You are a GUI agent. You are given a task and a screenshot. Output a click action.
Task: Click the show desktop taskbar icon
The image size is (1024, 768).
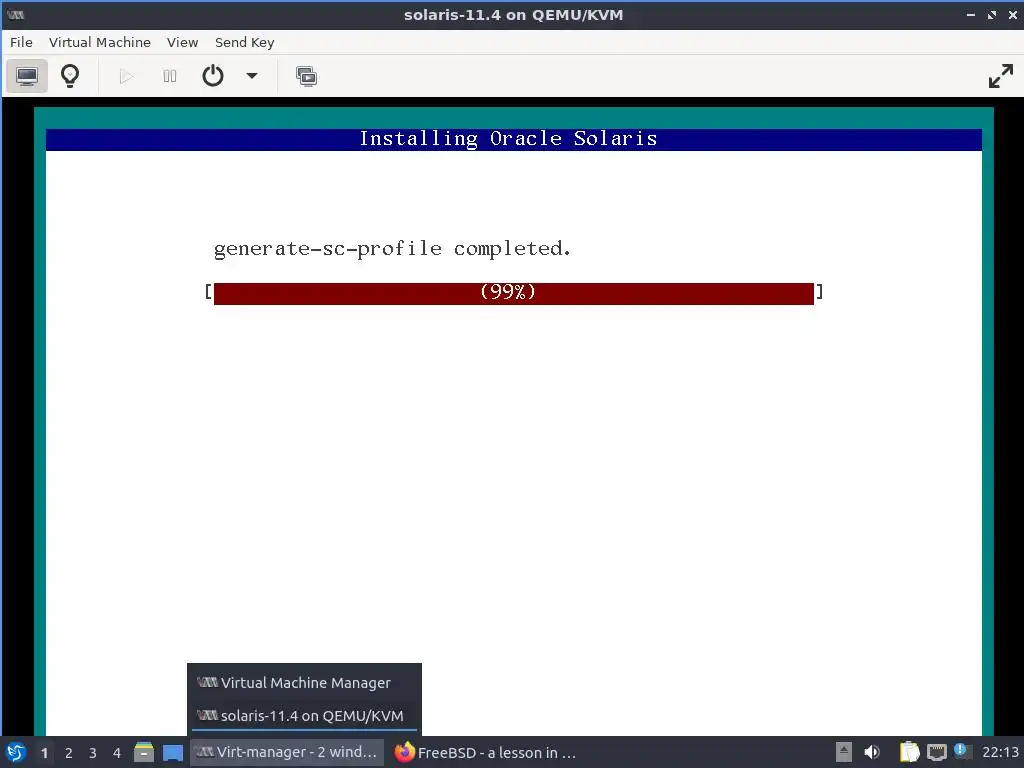(173, 752)
